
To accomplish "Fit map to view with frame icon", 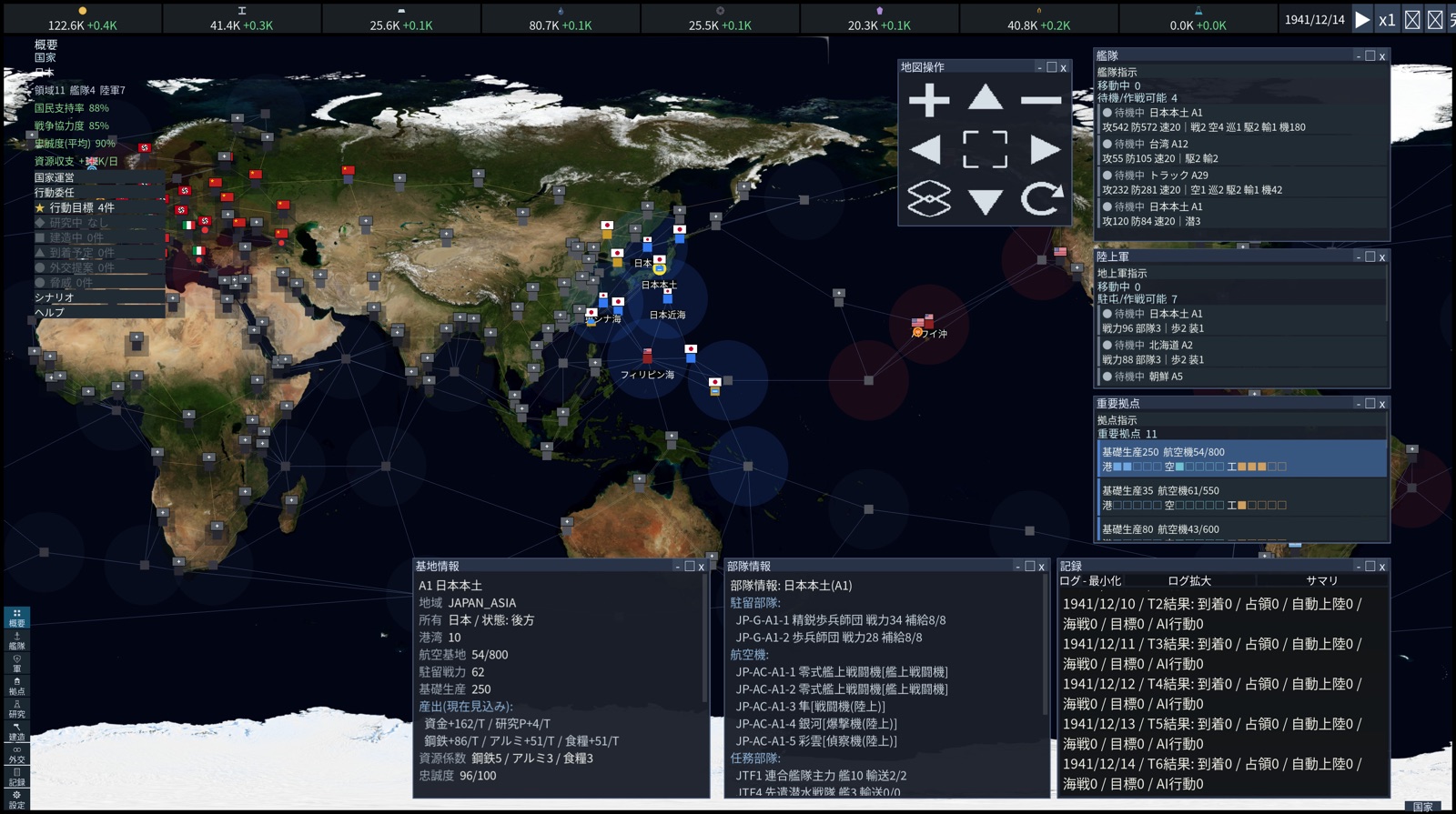I will click(x=986, y=149).
